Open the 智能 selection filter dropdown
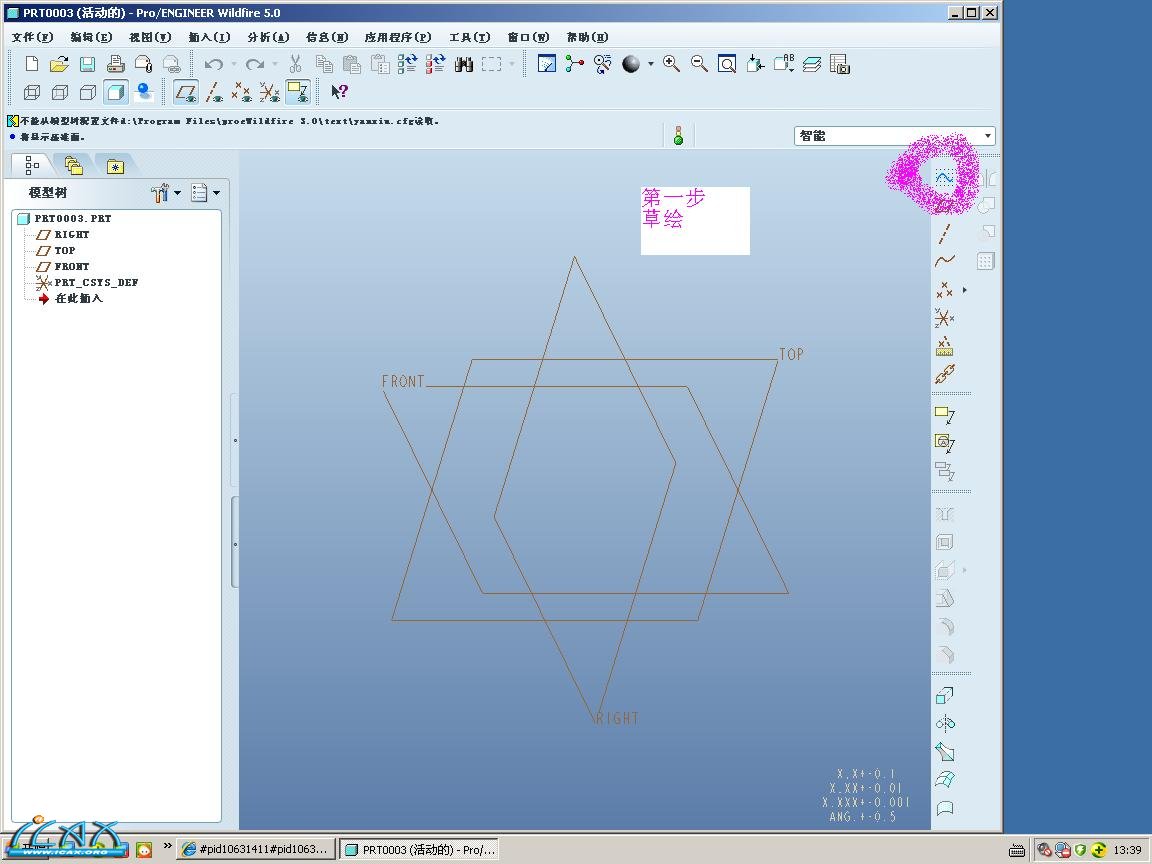 pyautogui.click(x=988, y=136)
